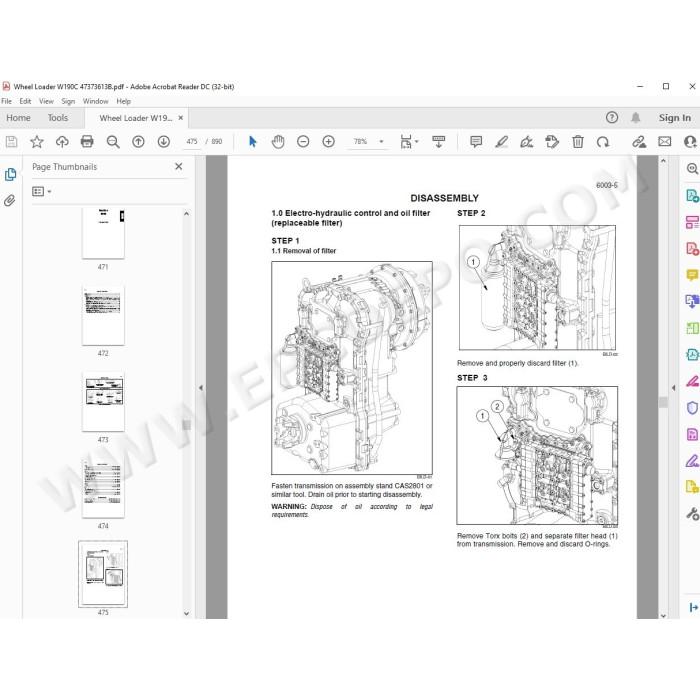700x700 pixels.
Task: Open the Edit menu
Action: (x=25, y=101)
